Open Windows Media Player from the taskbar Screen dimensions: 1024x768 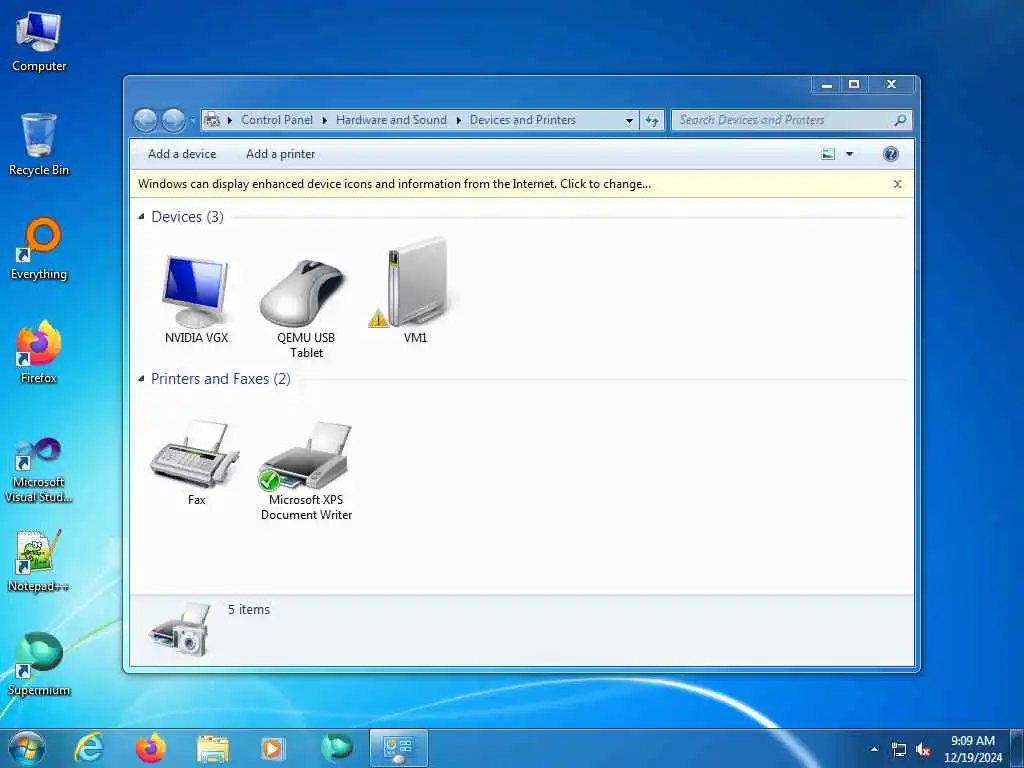click(272, 748)
